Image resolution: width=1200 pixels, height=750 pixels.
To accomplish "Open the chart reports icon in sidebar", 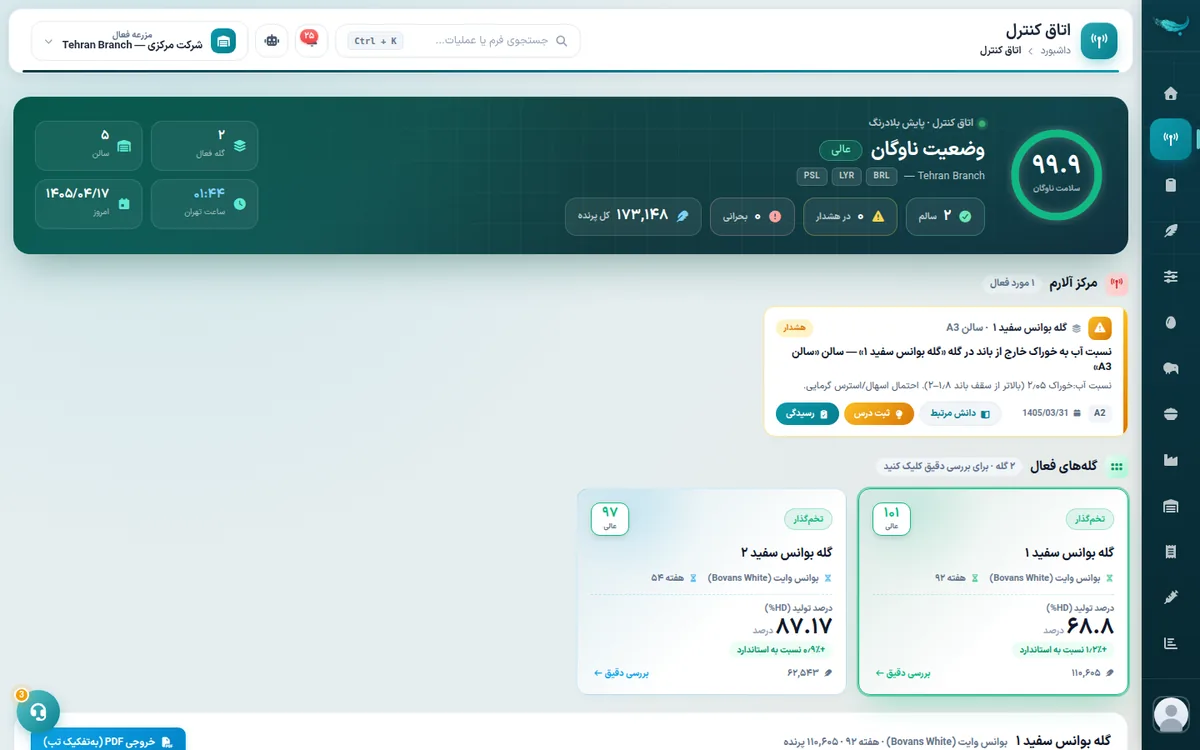I will click(1171, 643).
